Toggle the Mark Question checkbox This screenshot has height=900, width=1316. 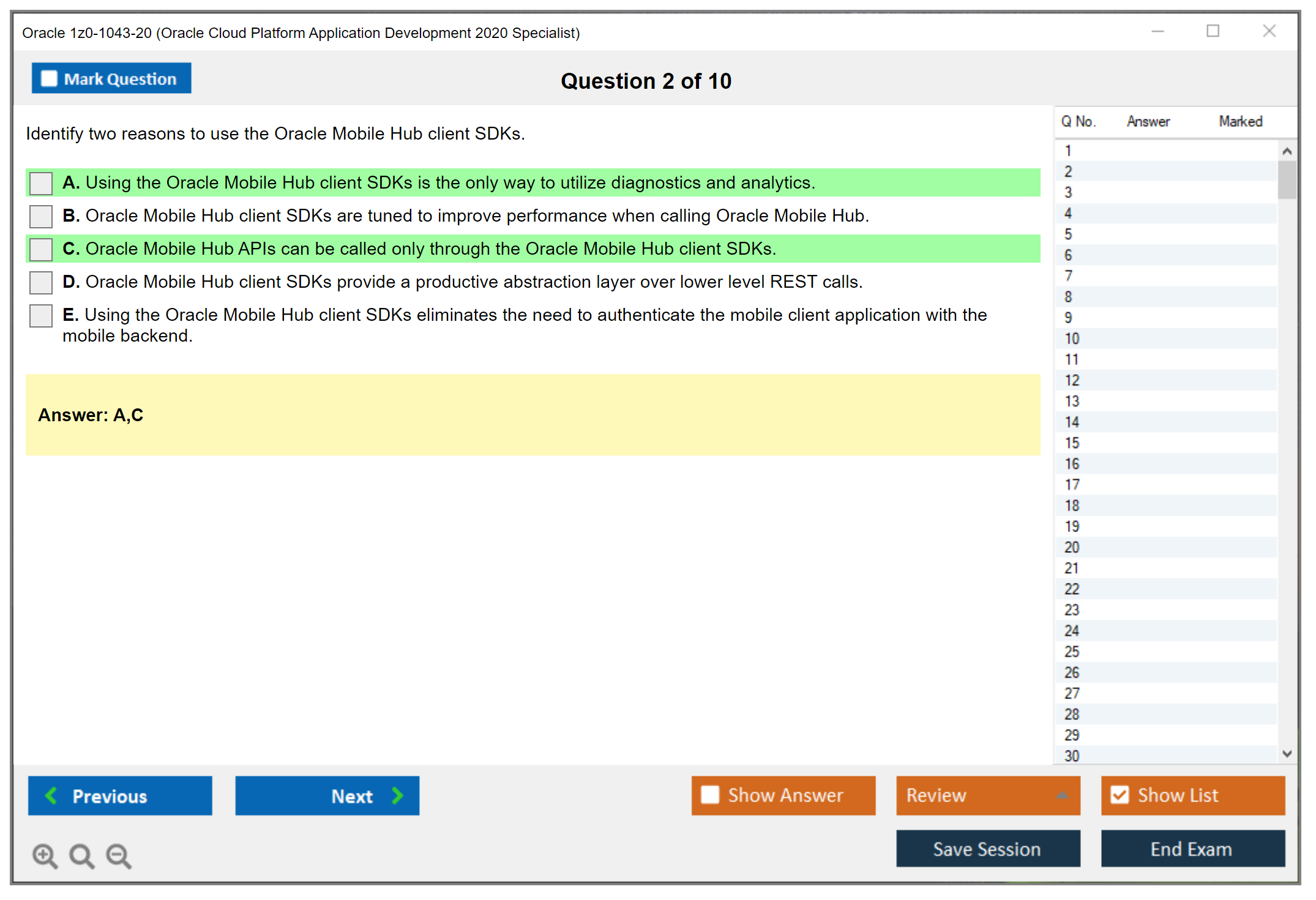49,78
